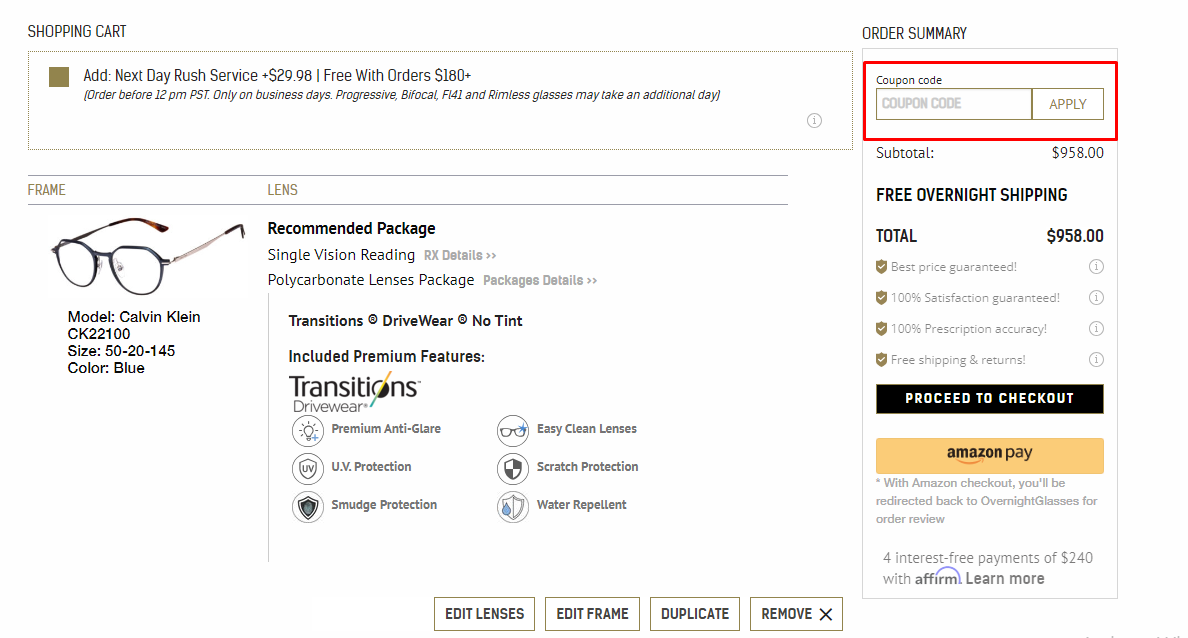Click the Calvin Klein frame thumbnail
The height and width of the screenshot is (638, 1188).
click(147, 256)
